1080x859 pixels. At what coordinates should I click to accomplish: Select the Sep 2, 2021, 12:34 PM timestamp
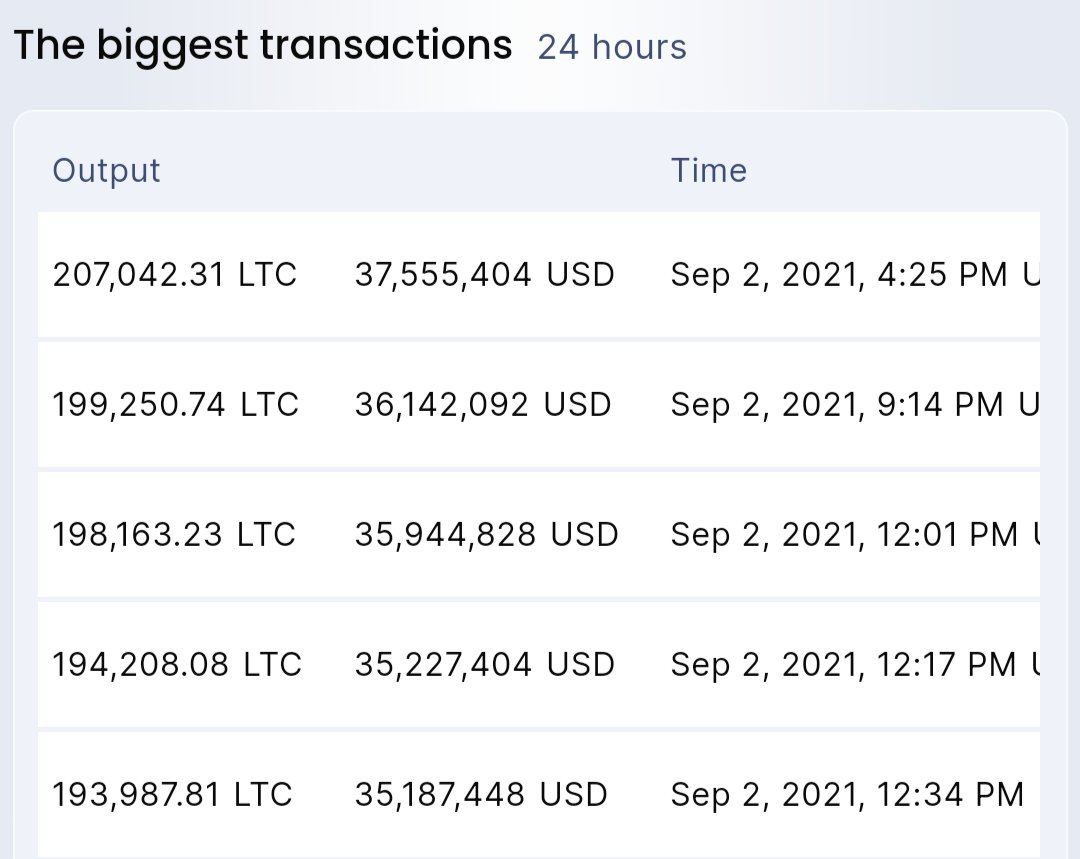pyautogui.click(x=847, y=794)
